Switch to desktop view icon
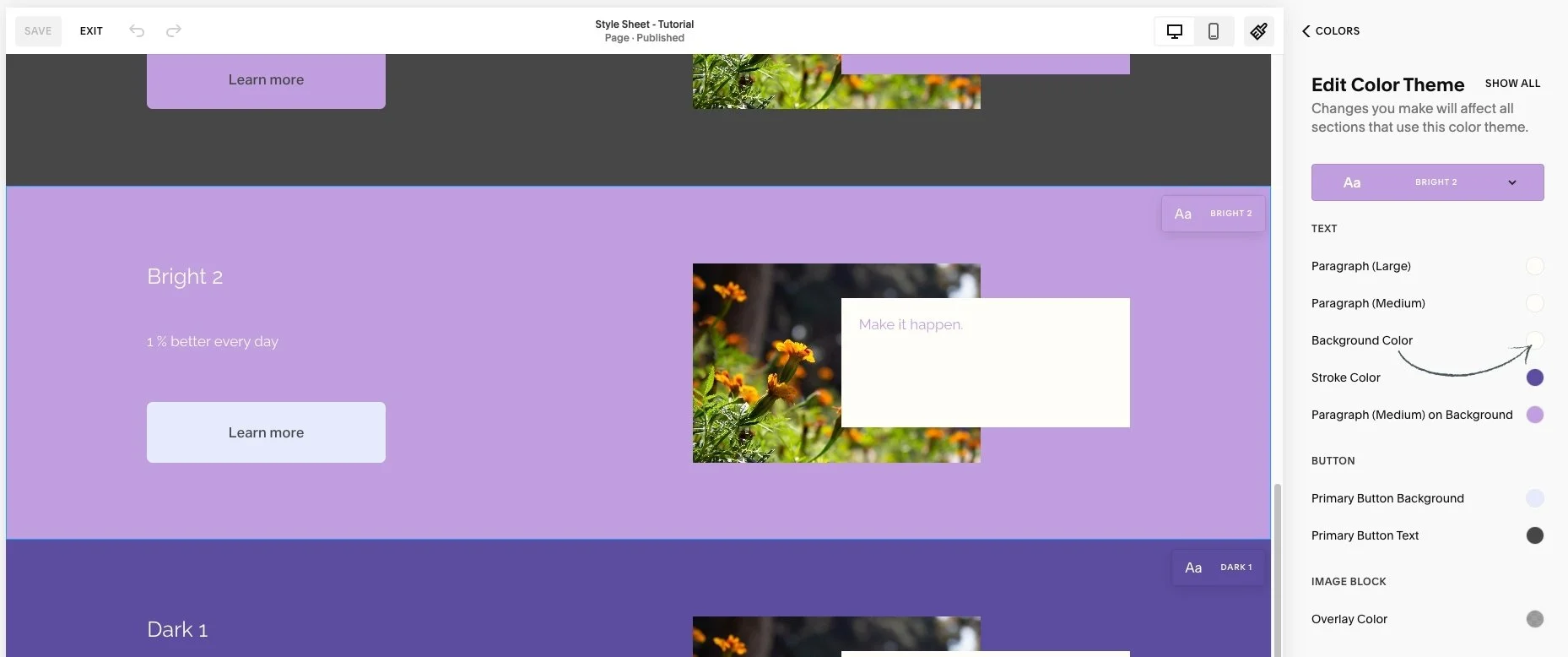This screenshot has height=657, width=1568. [1174, 31]
